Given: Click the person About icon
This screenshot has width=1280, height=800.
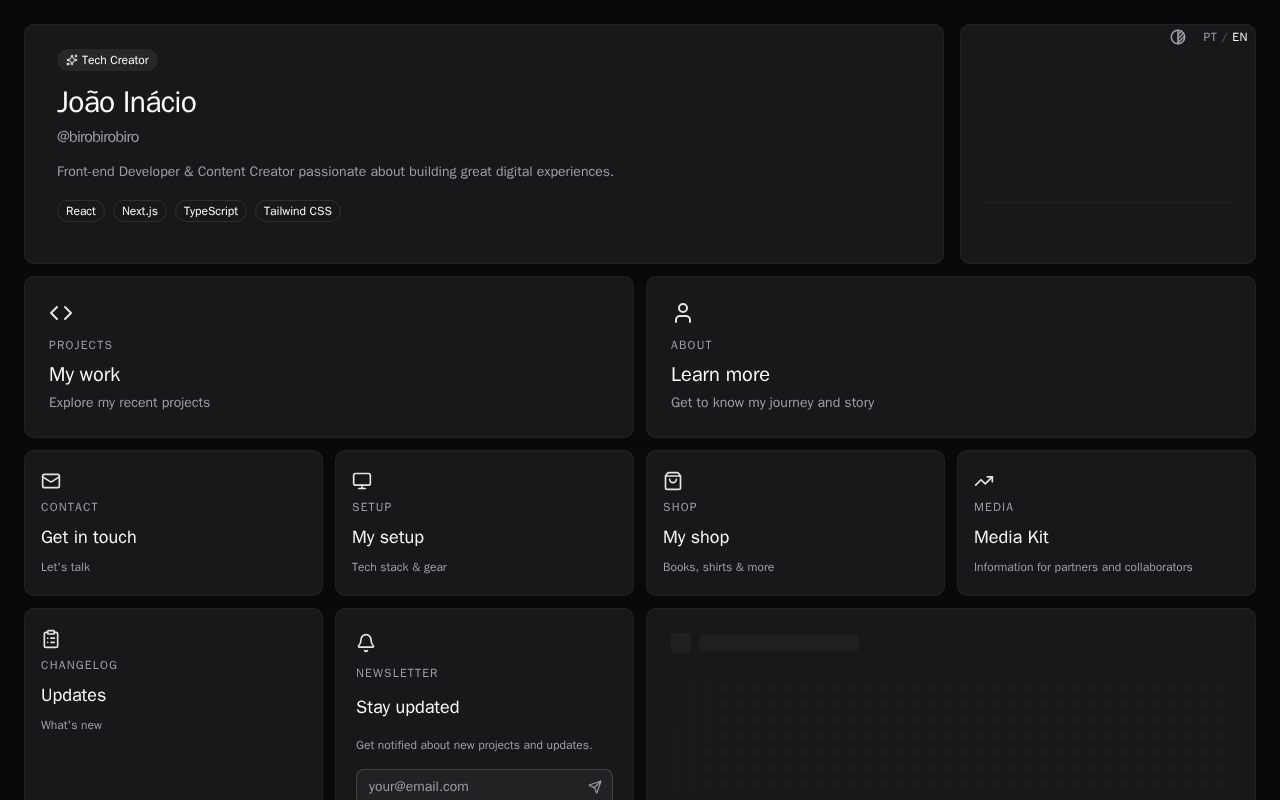Looking at the screenshot, I should click(x=683, y=313).
